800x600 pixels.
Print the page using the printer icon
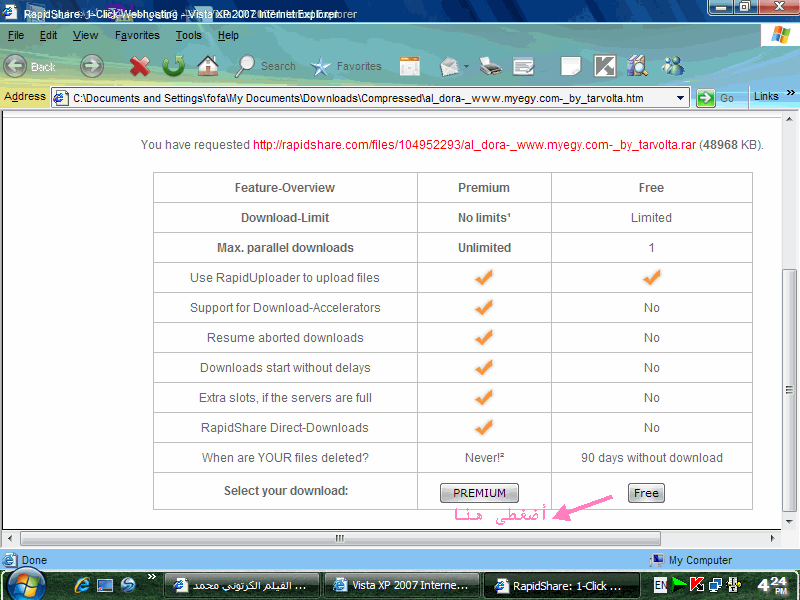pyautogui.click(x=490, y=66)
